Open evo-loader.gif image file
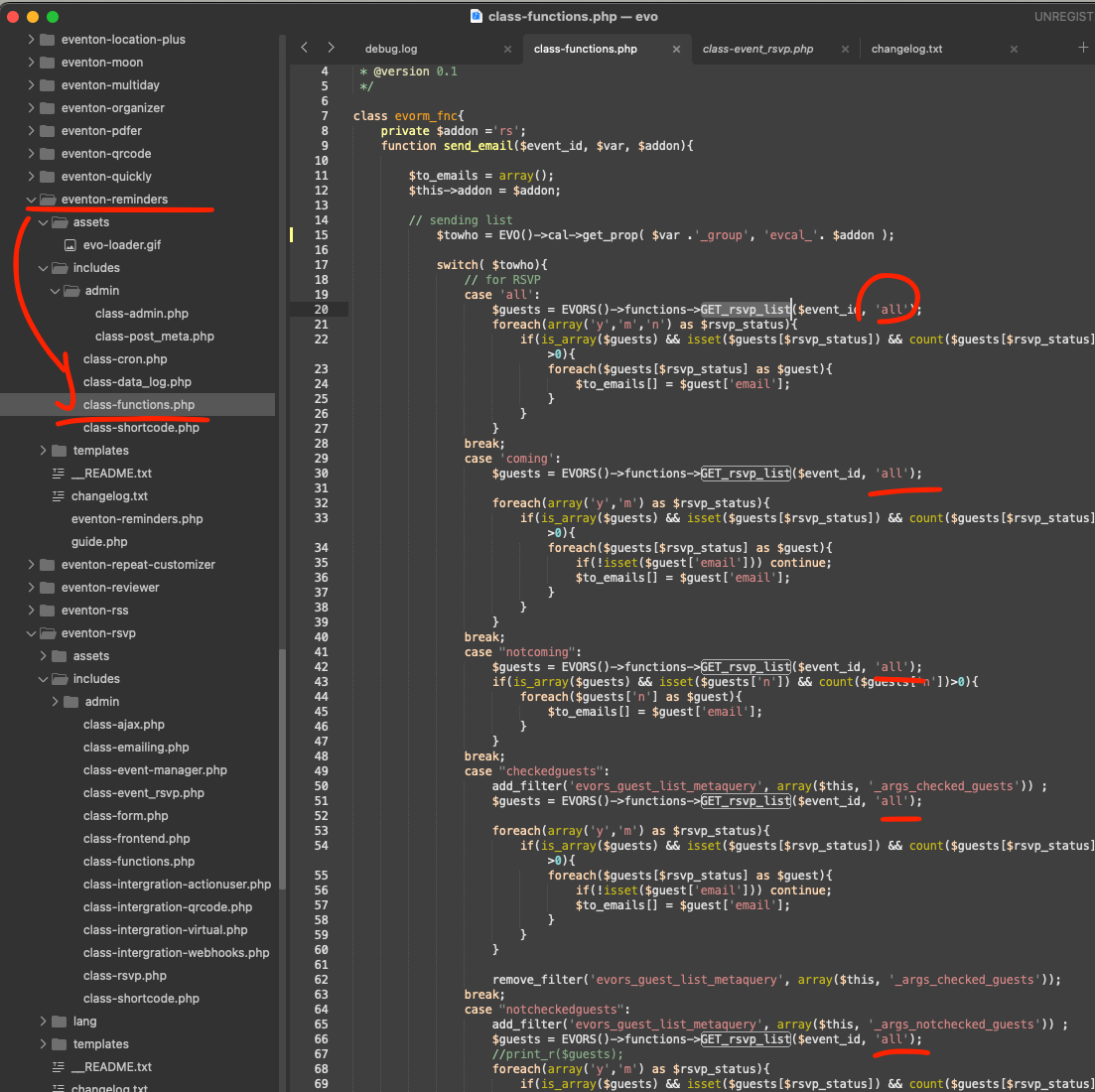 click(121, 245)
